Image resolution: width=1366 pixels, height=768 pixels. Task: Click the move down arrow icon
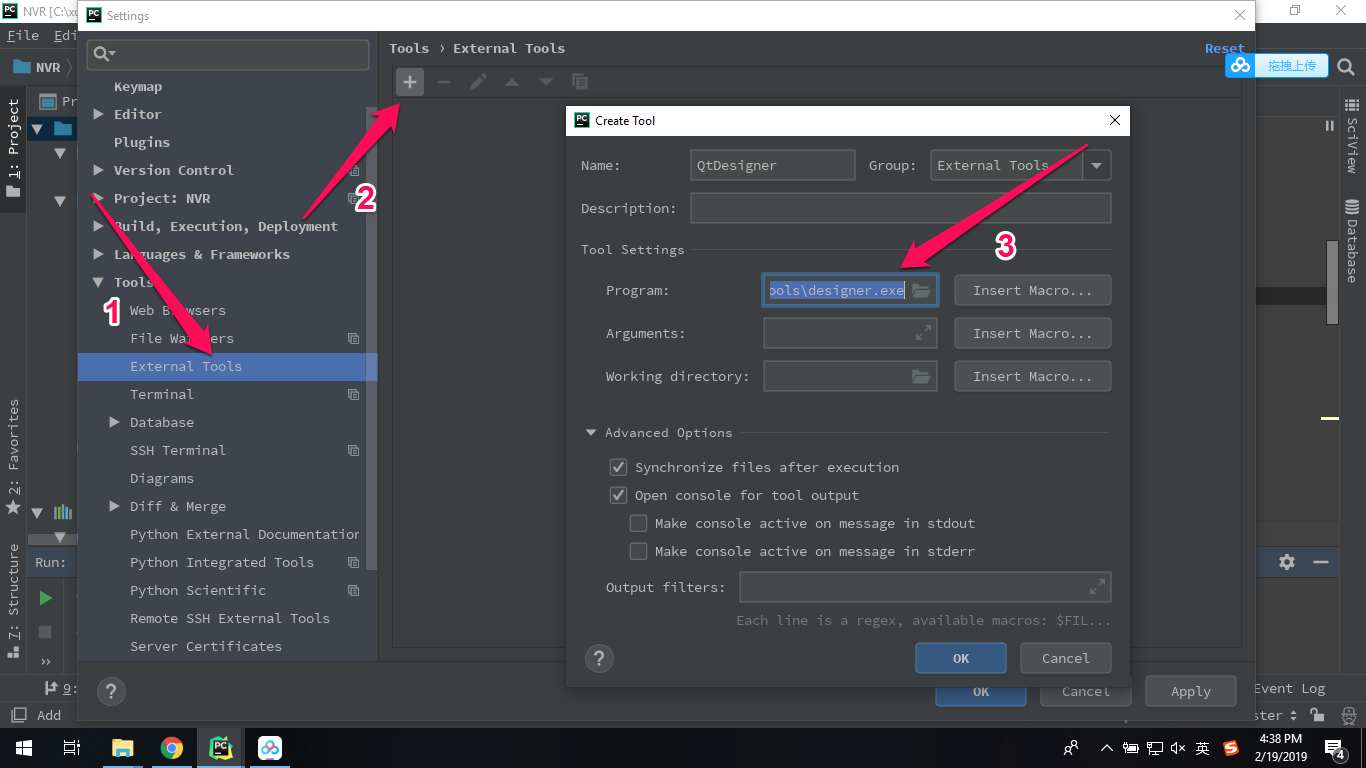(x=546, y=82)
